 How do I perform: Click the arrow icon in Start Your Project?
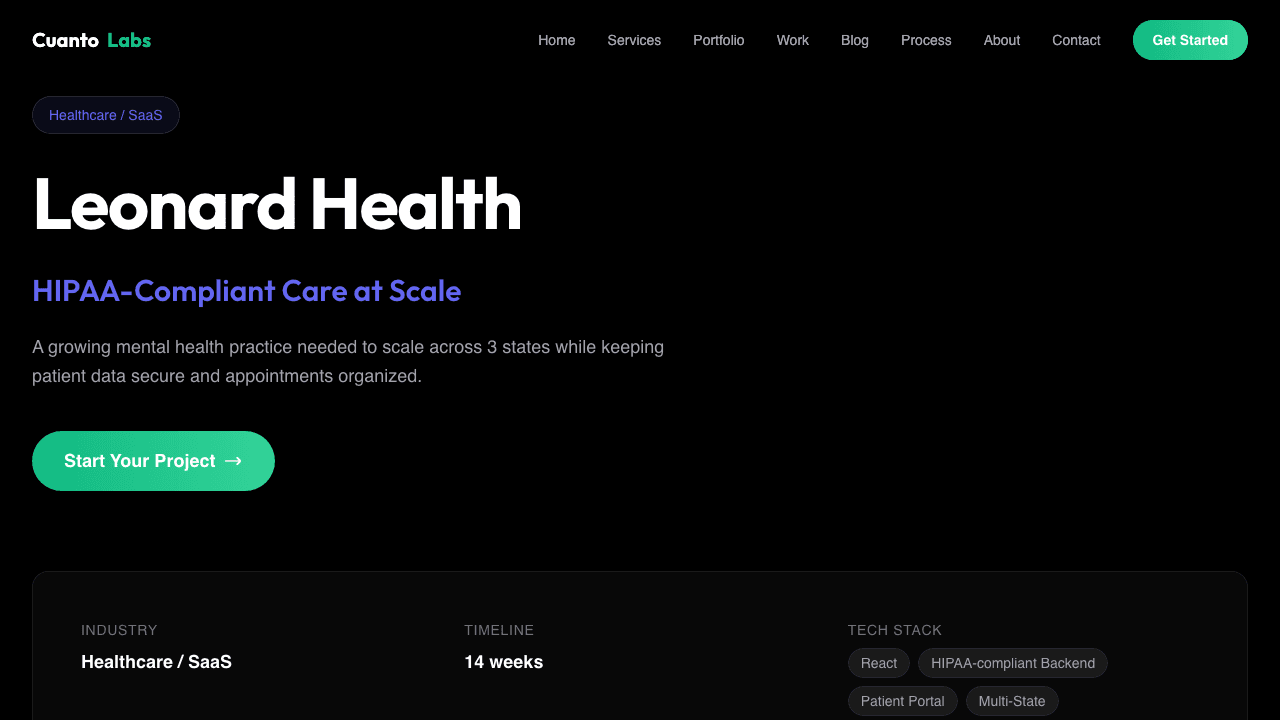(x=234, y=461)
